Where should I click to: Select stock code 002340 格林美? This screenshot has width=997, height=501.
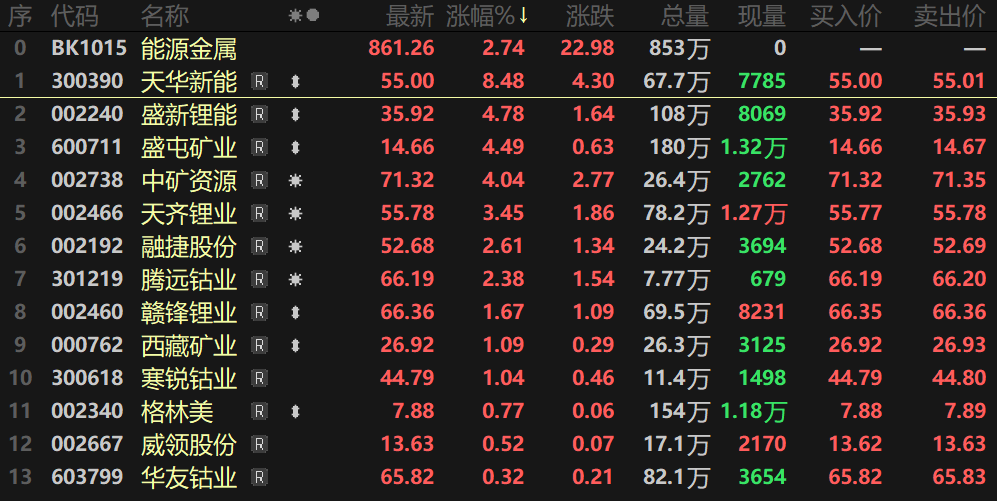[x=88, y=412]
